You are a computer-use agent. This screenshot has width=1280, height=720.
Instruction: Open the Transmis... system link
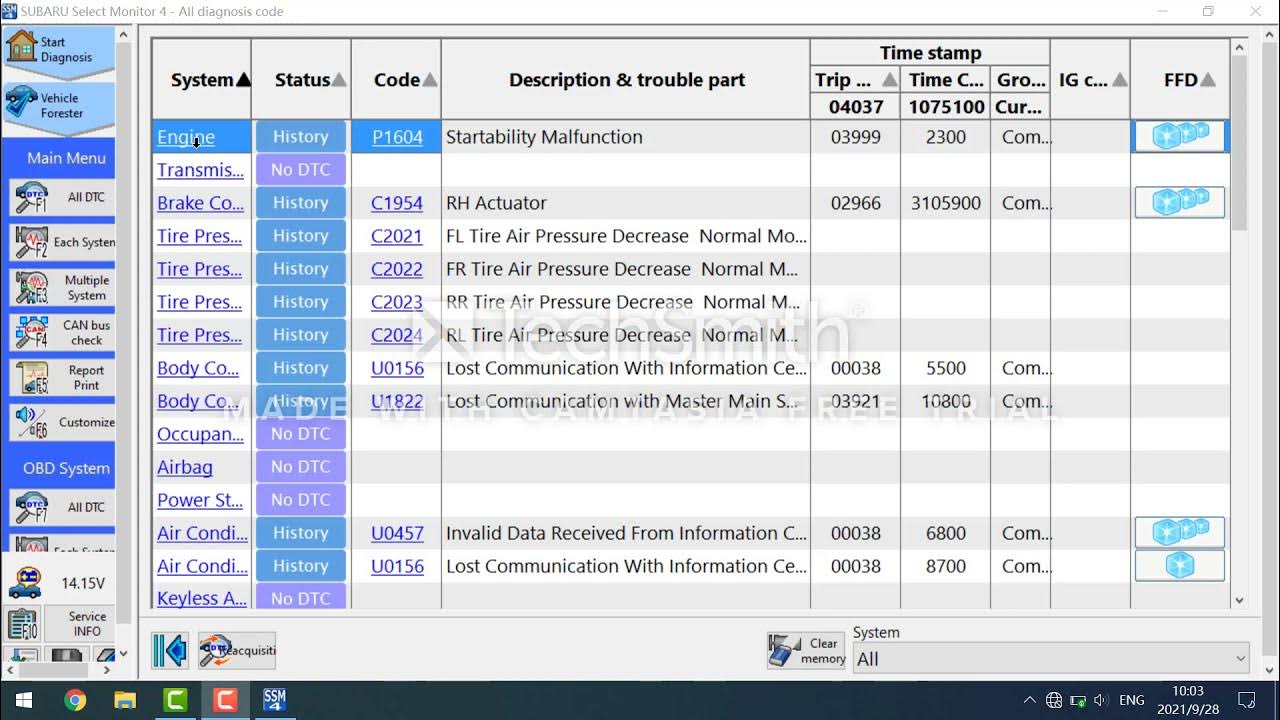[200, 170]
